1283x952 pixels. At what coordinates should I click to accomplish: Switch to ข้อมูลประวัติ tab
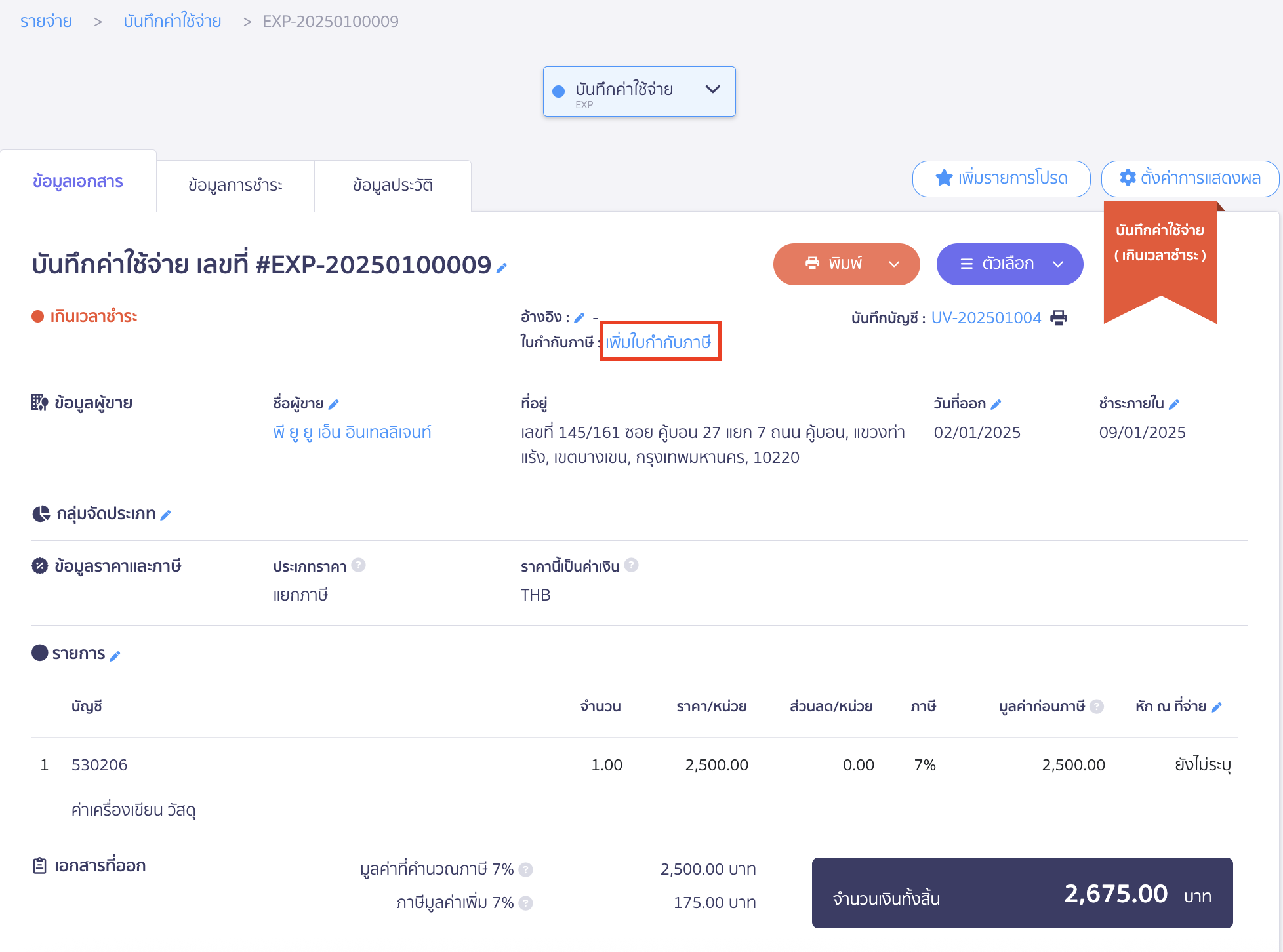(x=392, y=186)
